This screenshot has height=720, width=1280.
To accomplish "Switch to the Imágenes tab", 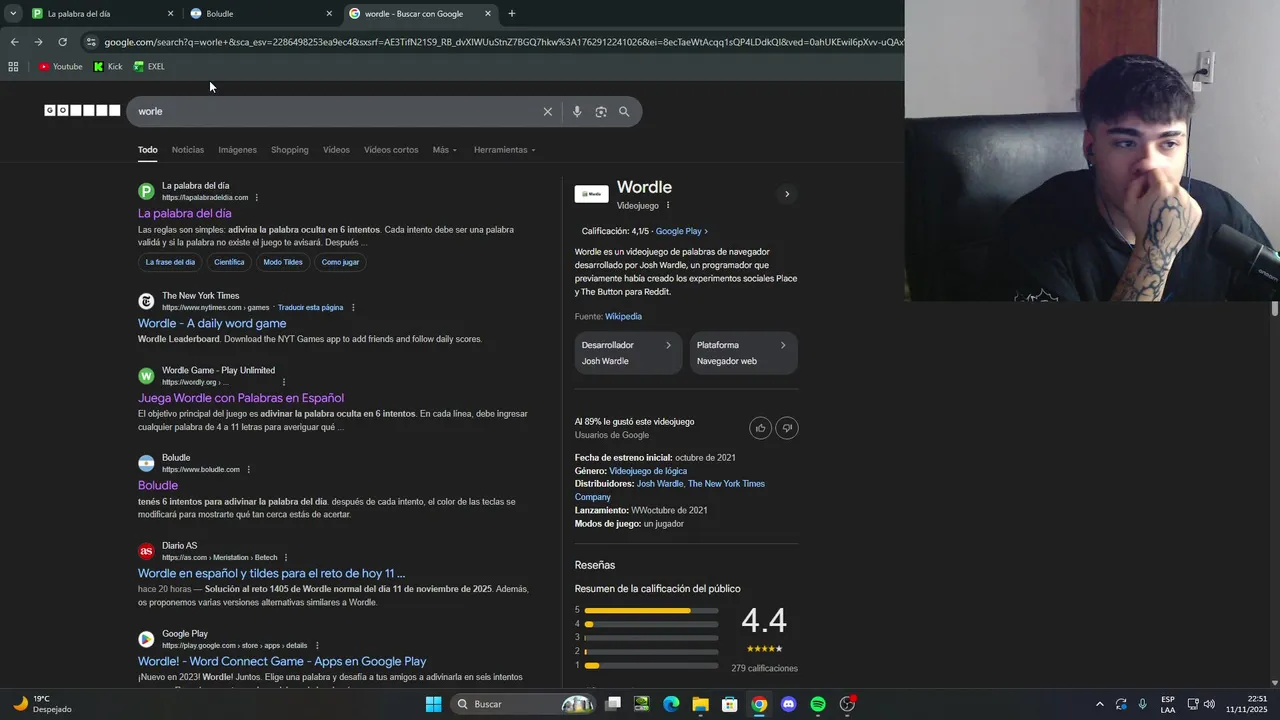I will tap(238, 150).
